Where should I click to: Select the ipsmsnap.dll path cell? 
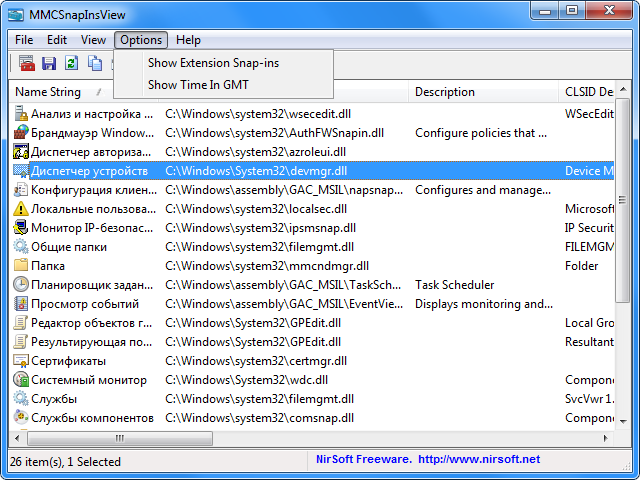coord(260,228)
